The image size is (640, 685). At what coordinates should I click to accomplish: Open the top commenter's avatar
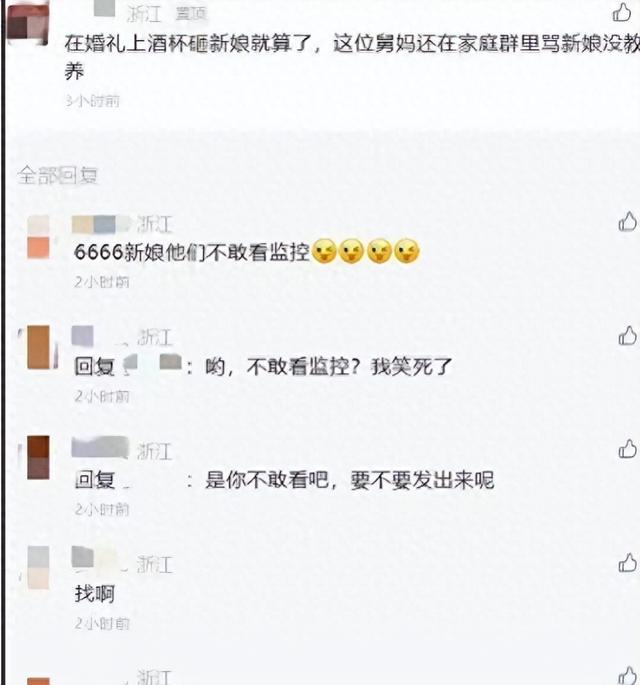tap(28, 24)
